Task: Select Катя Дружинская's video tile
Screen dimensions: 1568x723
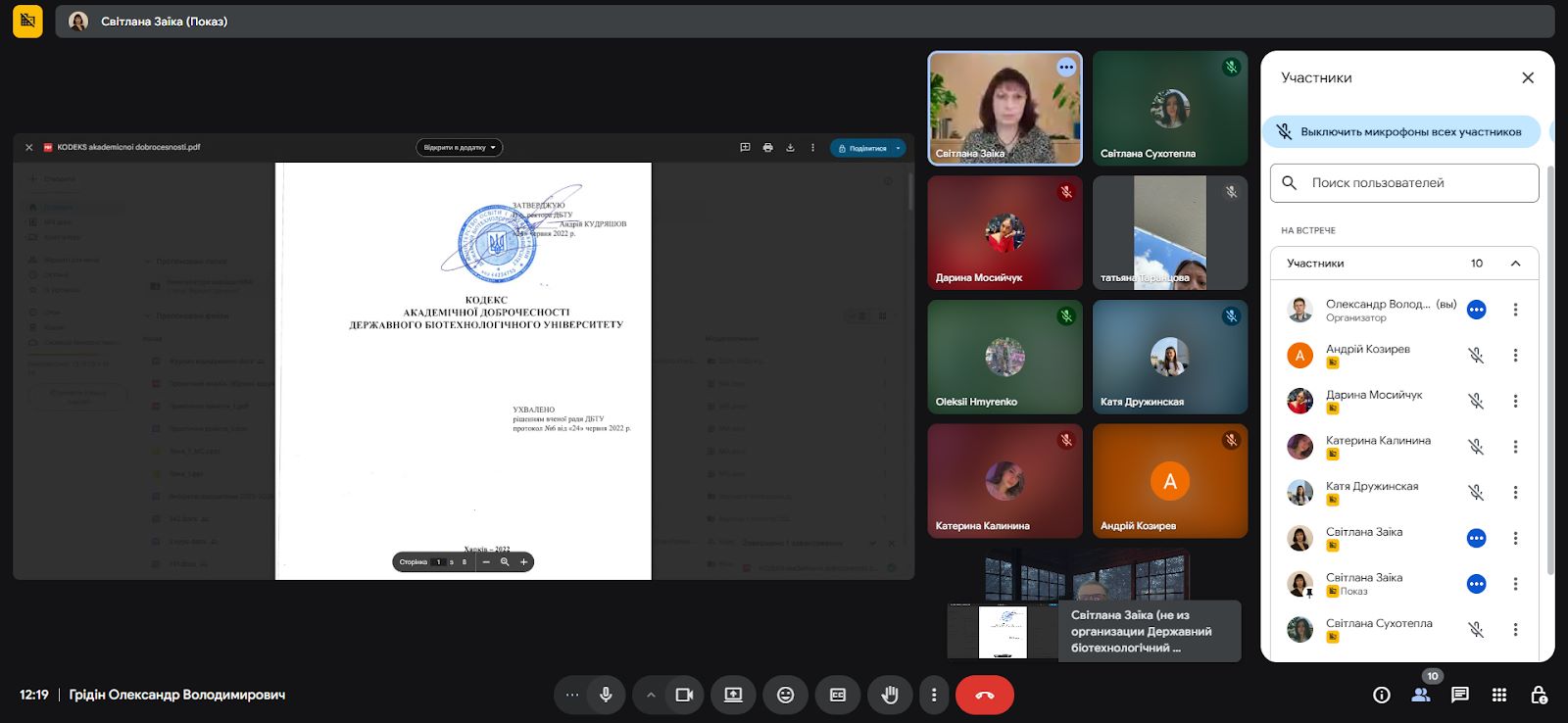Action: tap(1169, 357)
